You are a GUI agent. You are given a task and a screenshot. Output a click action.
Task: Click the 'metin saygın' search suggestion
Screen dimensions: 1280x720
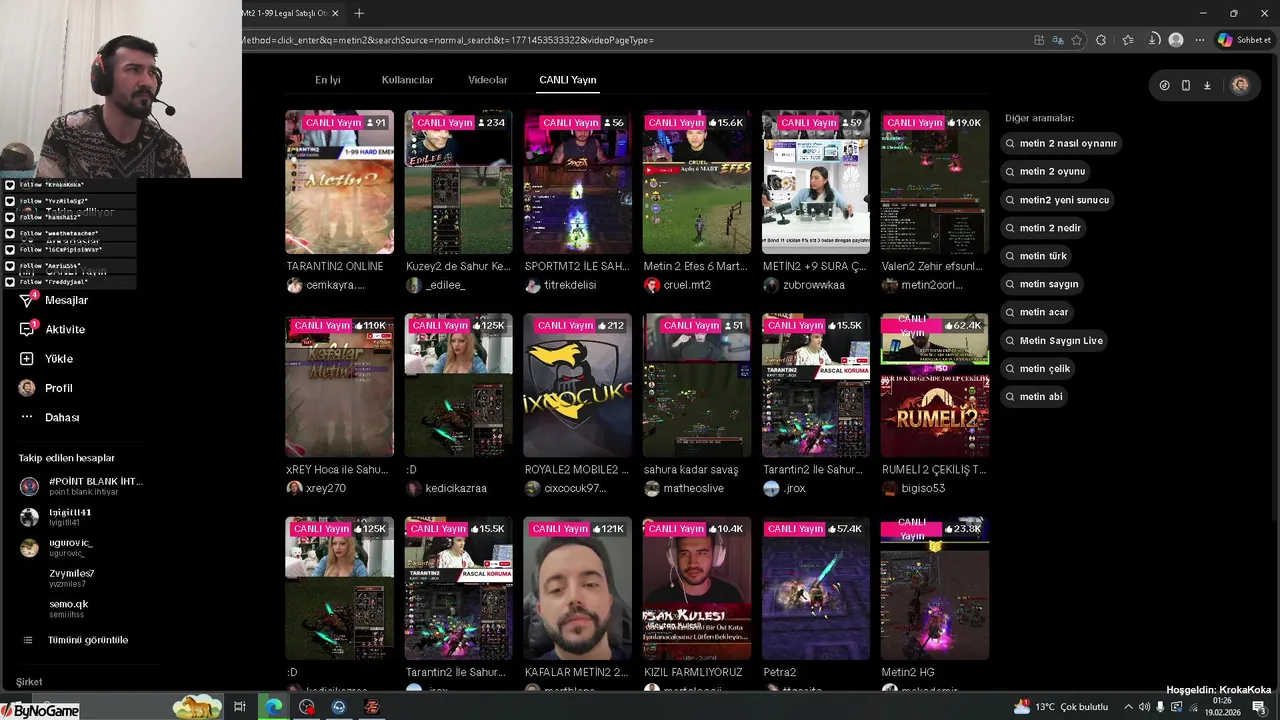tap(1042, 284)
